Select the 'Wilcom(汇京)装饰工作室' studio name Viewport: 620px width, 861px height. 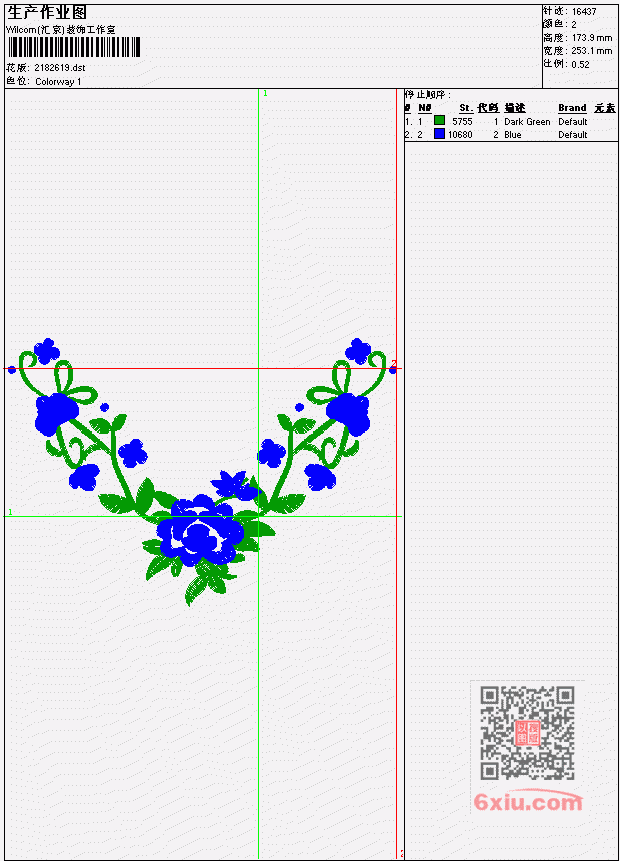[61, 30]
